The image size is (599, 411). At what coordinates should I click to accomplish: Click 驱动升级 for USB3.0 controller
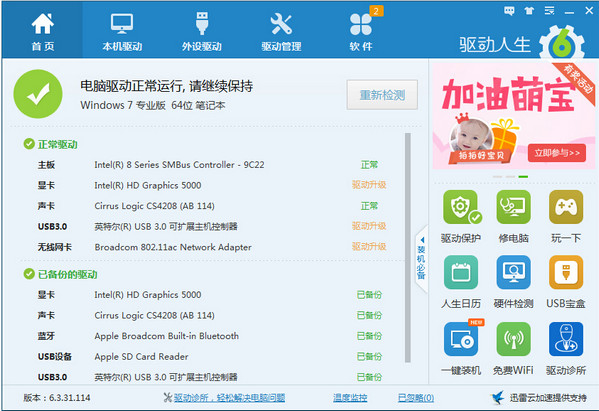(x=369, y=226)
